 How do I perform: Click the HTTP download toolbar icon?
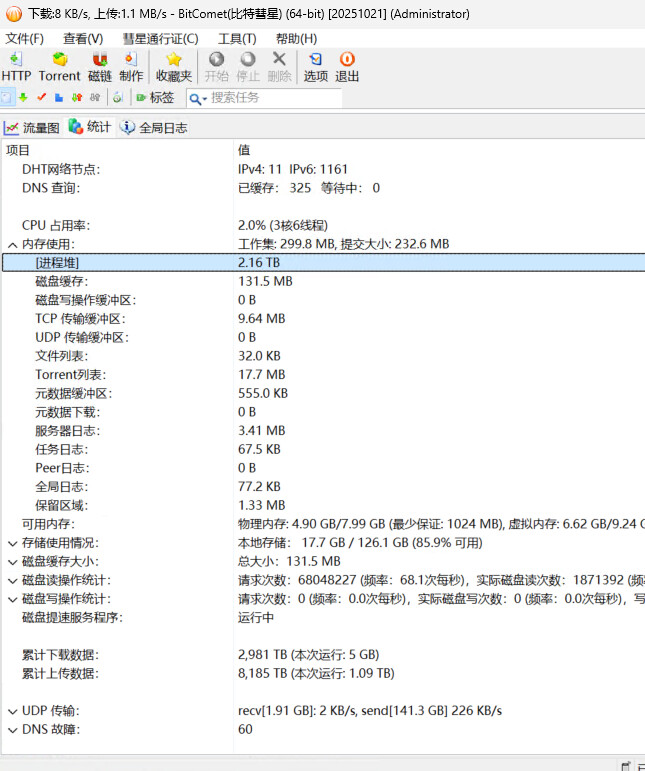[16, 67]
